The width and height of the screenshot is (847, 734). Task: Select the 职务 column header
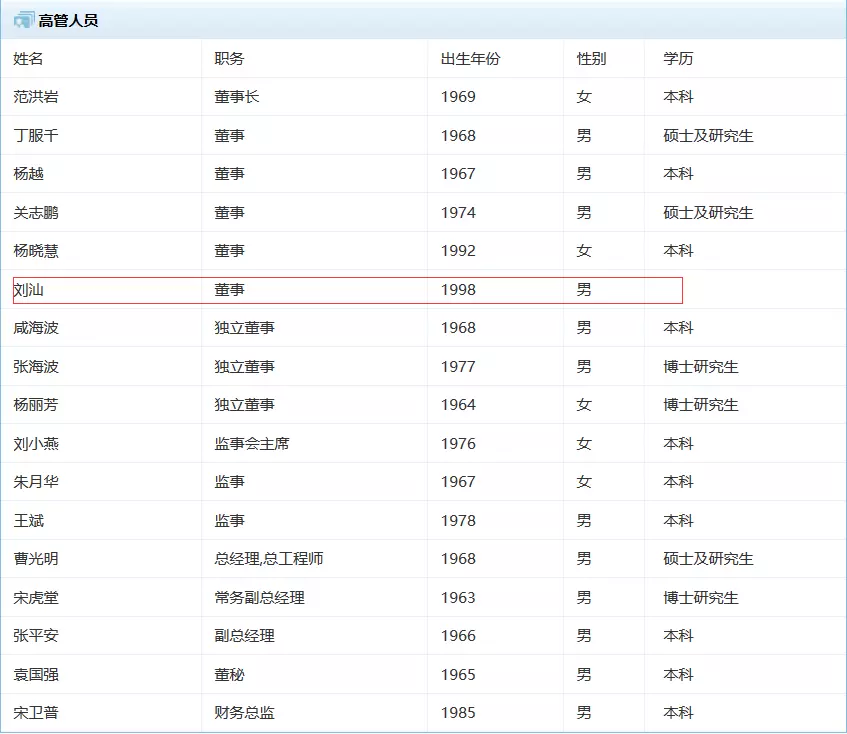point(229,59)
